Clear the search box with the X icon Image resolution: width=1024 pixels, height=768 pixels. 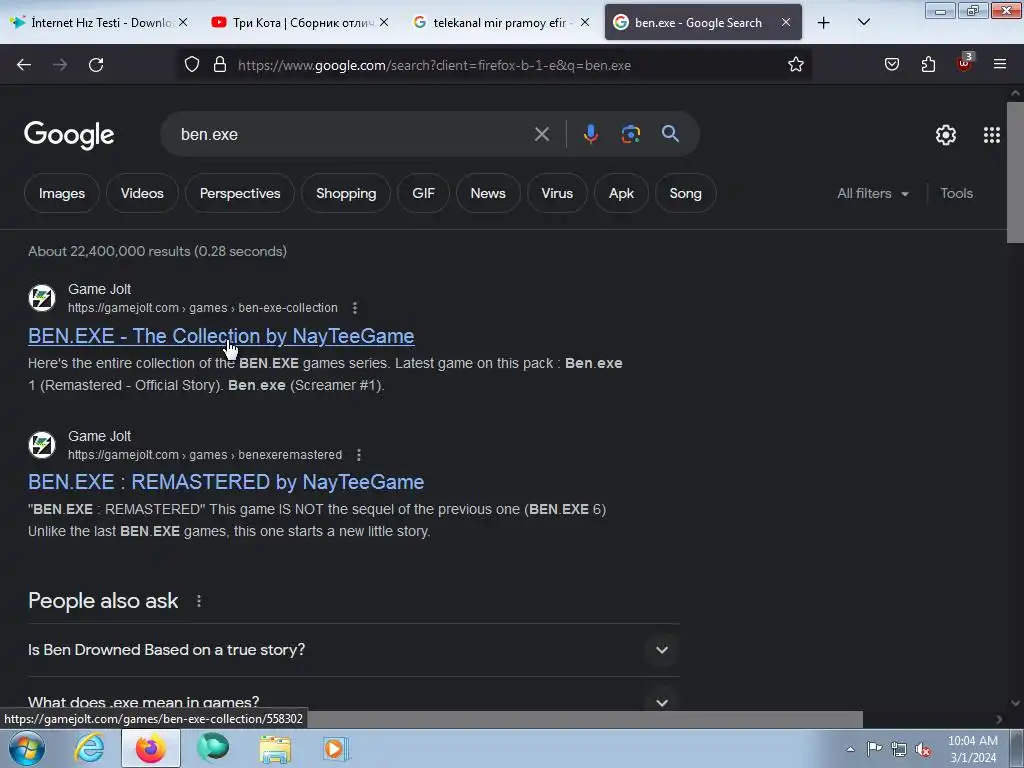click(x=541, y=135)
